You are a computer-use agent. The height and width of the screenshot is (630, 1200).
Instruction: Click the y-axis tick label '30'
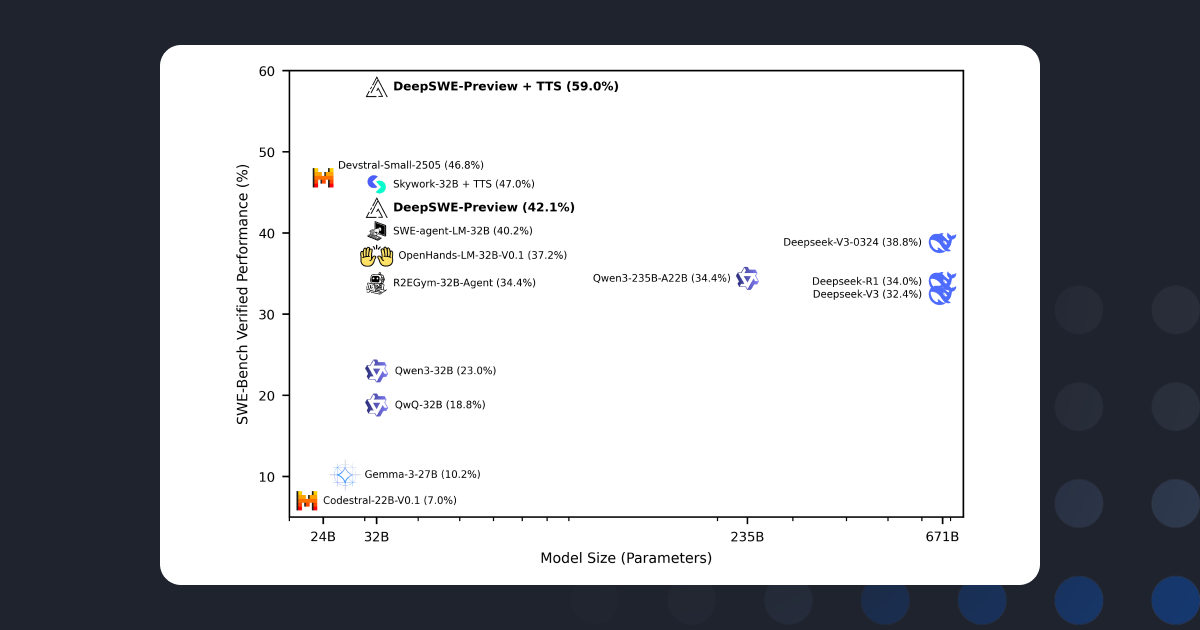click(266, 314)
